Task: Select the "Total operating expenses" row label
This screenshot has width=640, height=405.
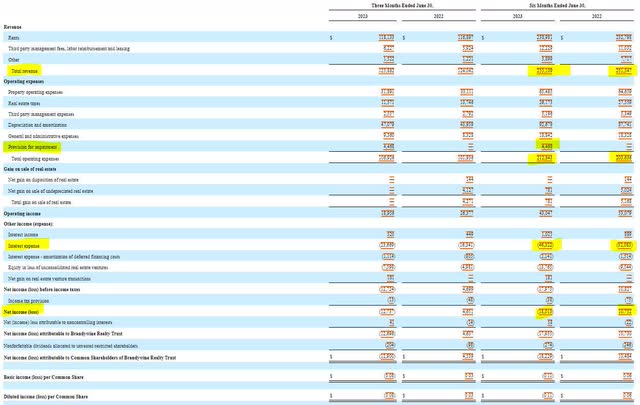Action: pos(35,159)
